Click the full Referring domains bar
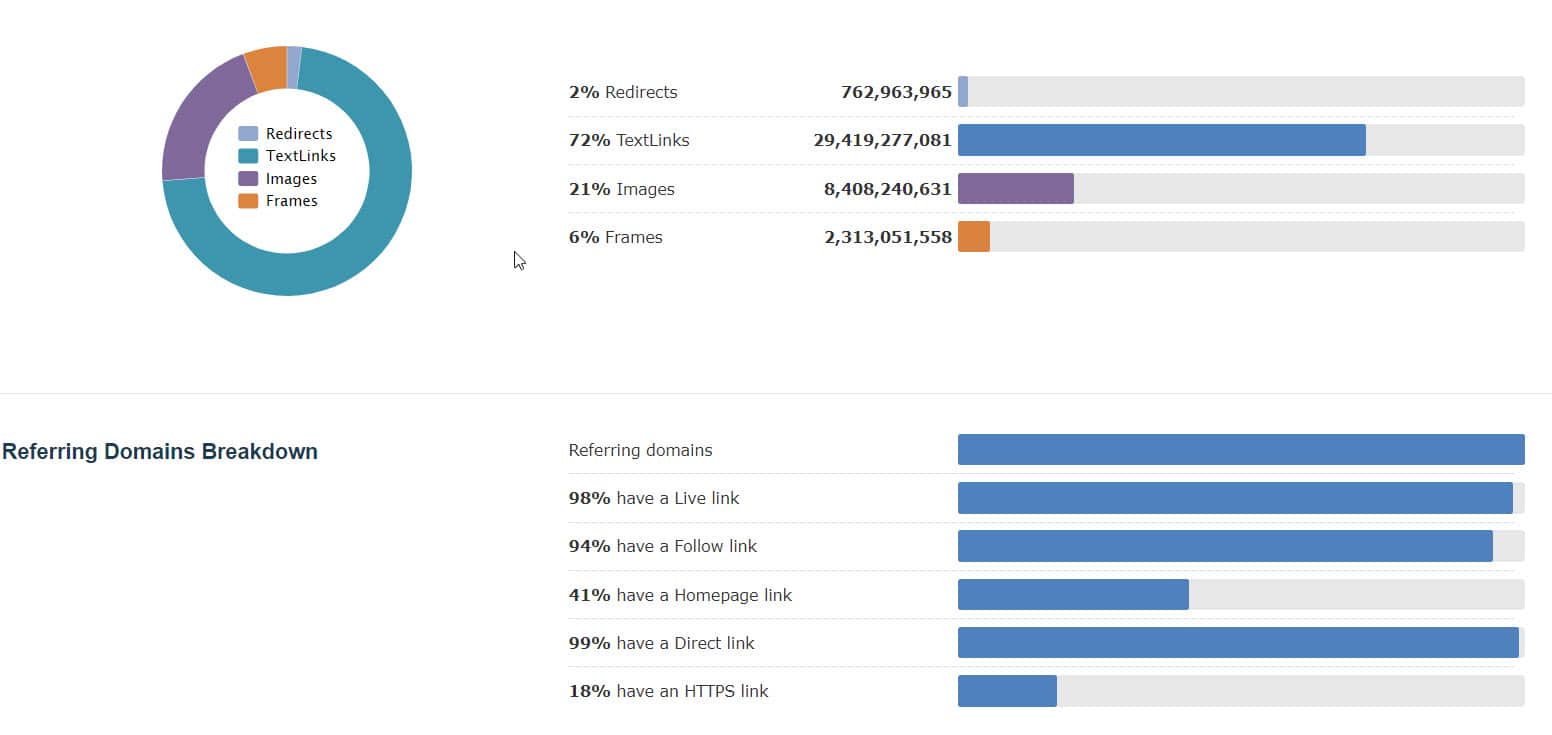 pyautogui.click(x=1240, y=450)
